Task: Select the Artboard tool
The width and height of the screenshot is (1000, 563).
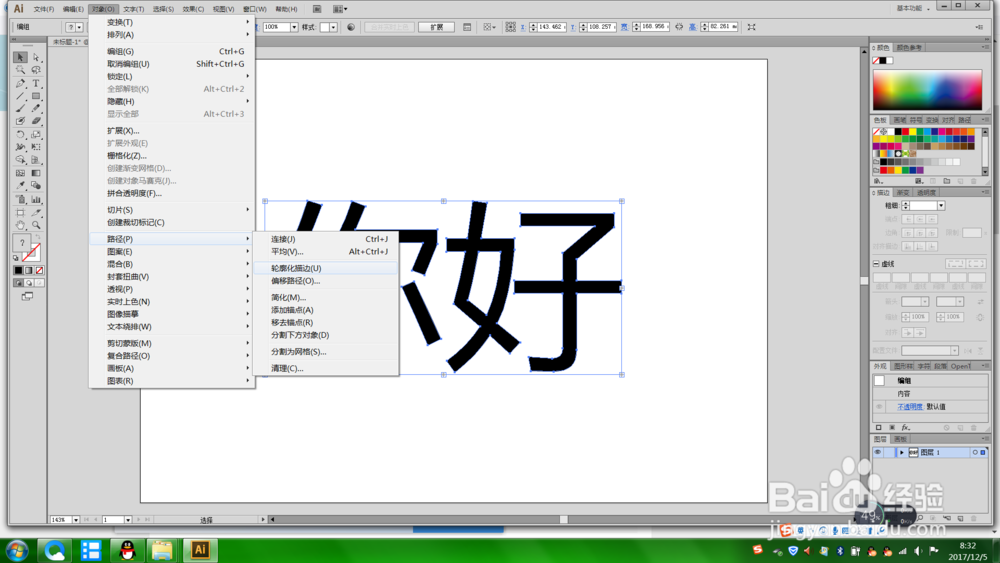Action: pos(20,212)
